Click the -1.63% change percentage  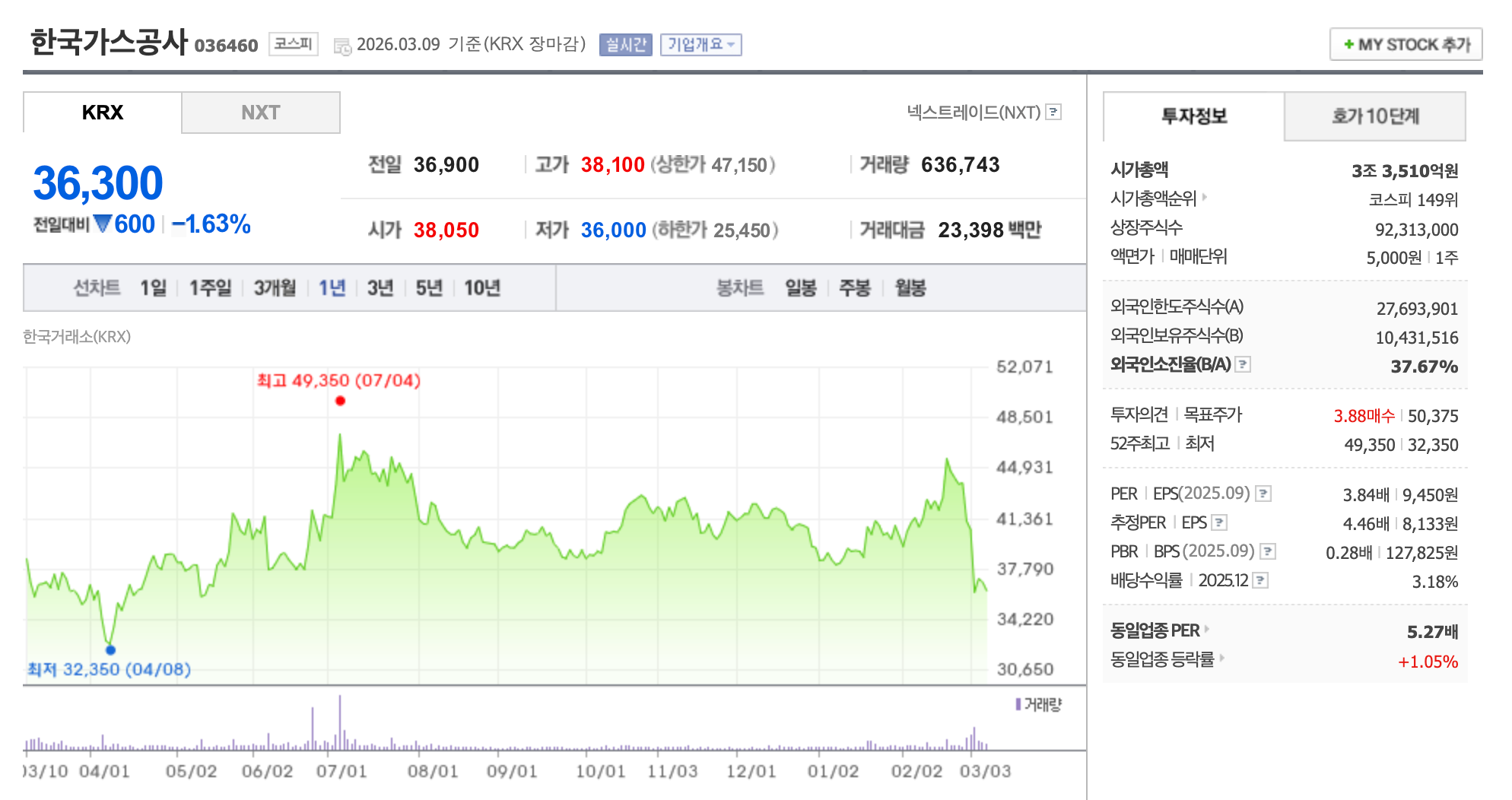click(211, 224)
